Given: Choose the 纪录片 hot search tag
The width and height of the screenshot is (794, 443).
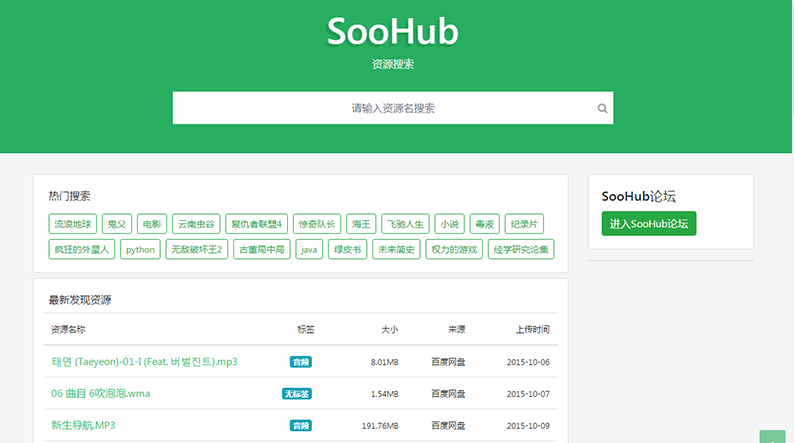Looking at the screenshot, I should coord(523,224).
